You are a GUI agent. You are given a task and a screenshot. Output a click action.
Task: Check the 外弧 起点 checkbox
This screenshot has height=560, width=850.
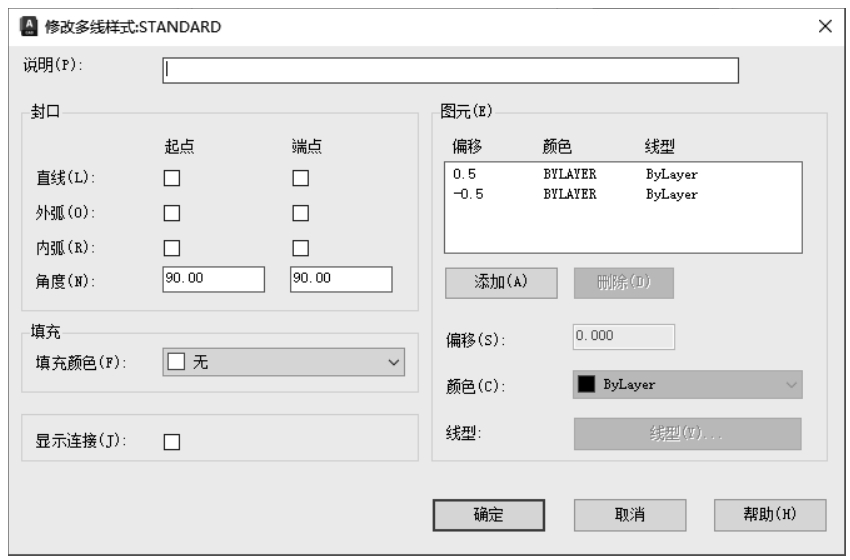(172, 212)
